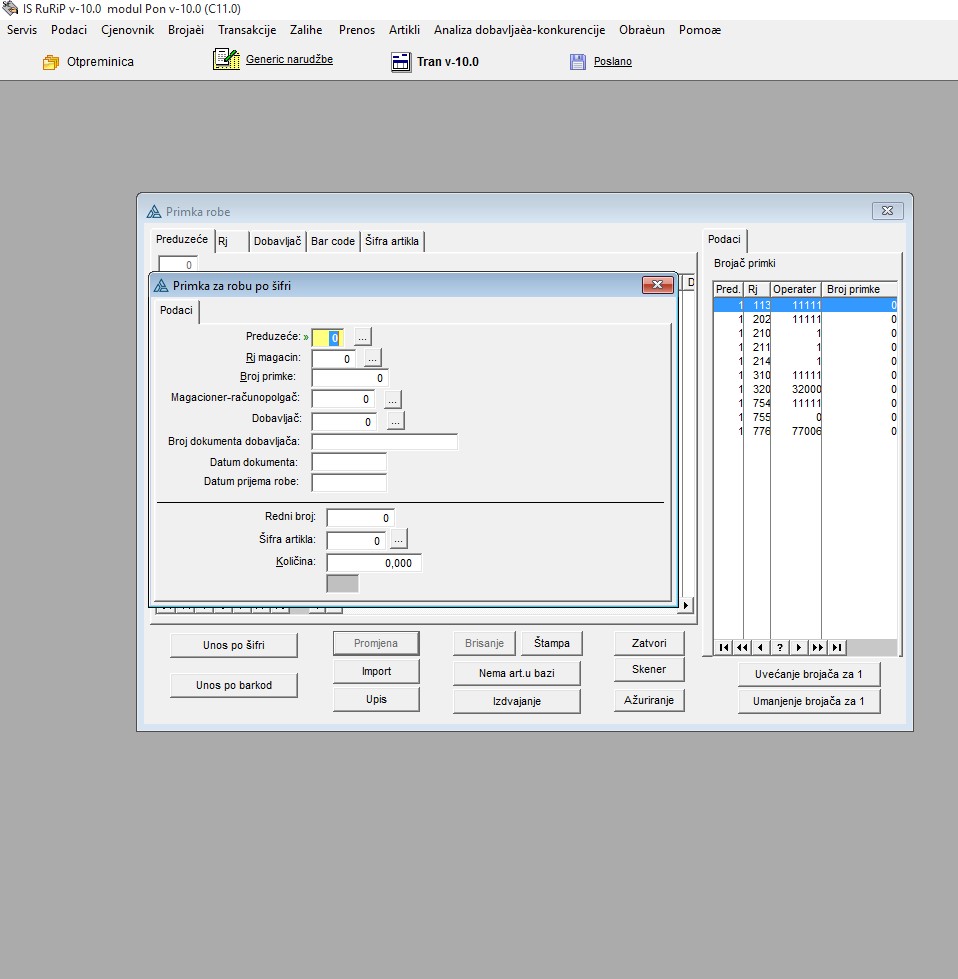This screenshot has width=958, height=979.
Task: Switch to the Bar code tab
Action: tap(333, 241)
